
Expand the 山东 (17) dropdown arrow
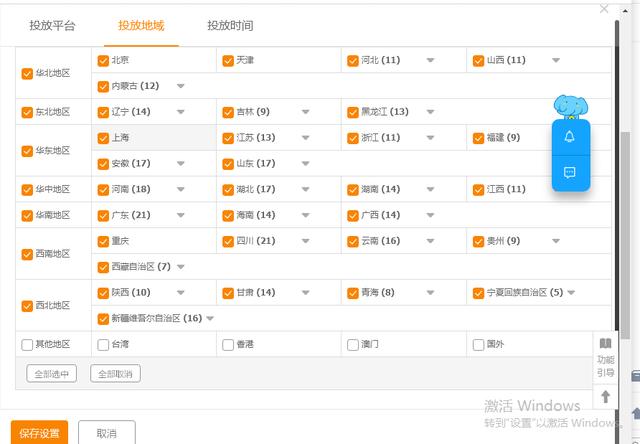[305, 164]
